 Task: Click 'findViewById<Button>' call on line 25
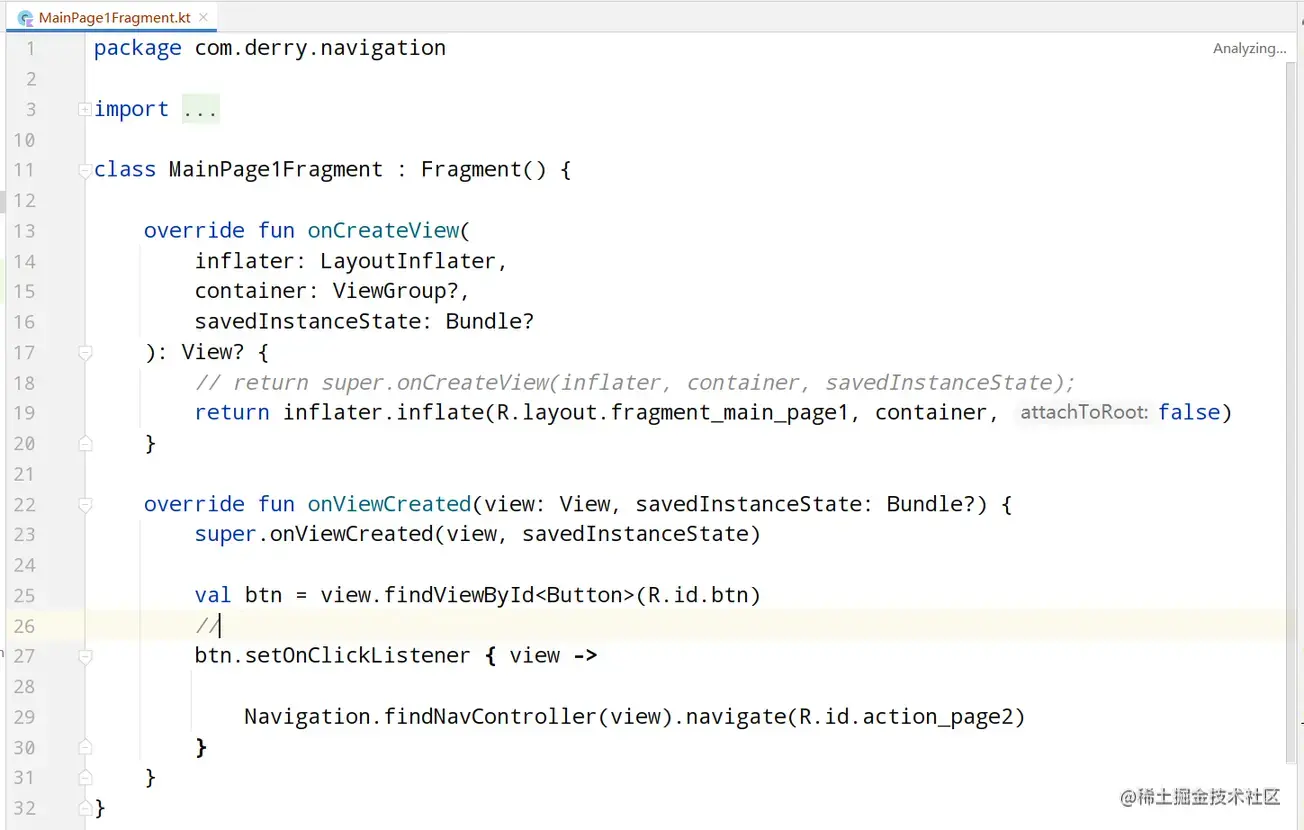coord(509,595)
